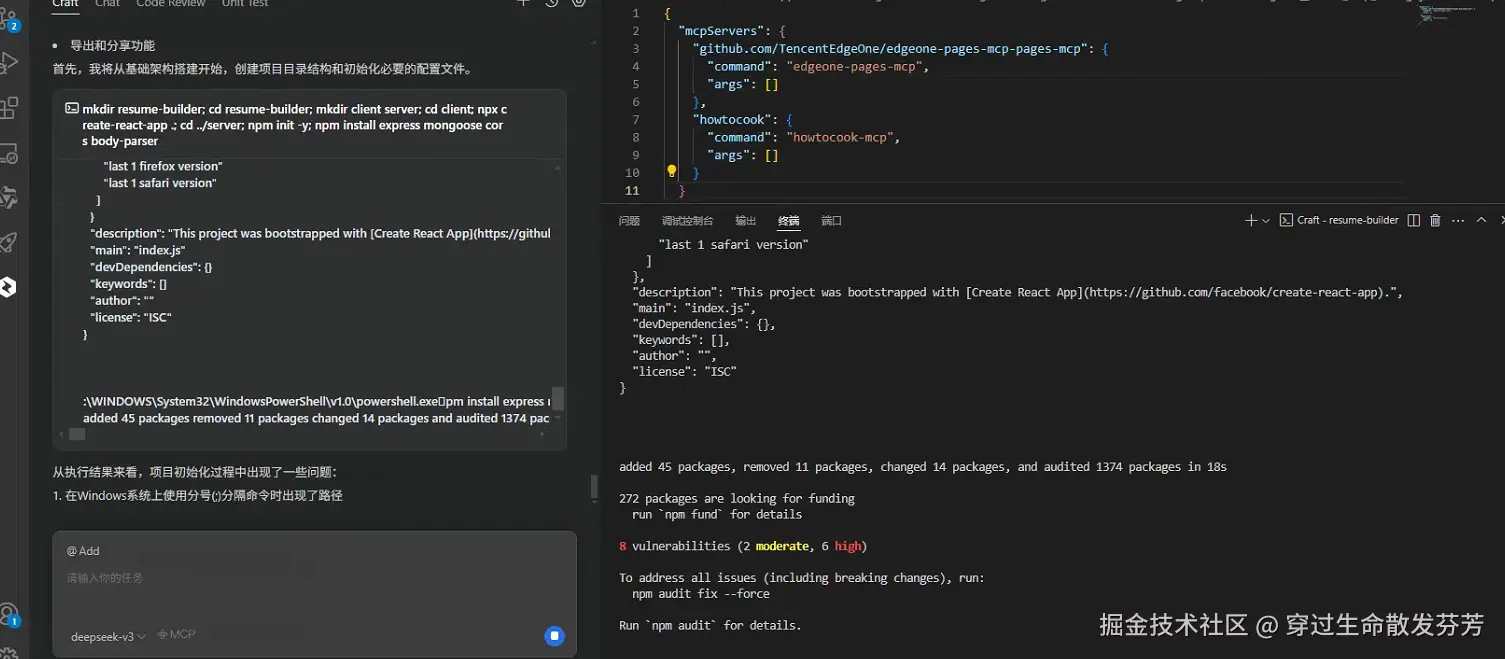This screenshot has width=1505, height=659.
Task: Select the Craft - resume-builder terminal
Action: pos(1339,220)
